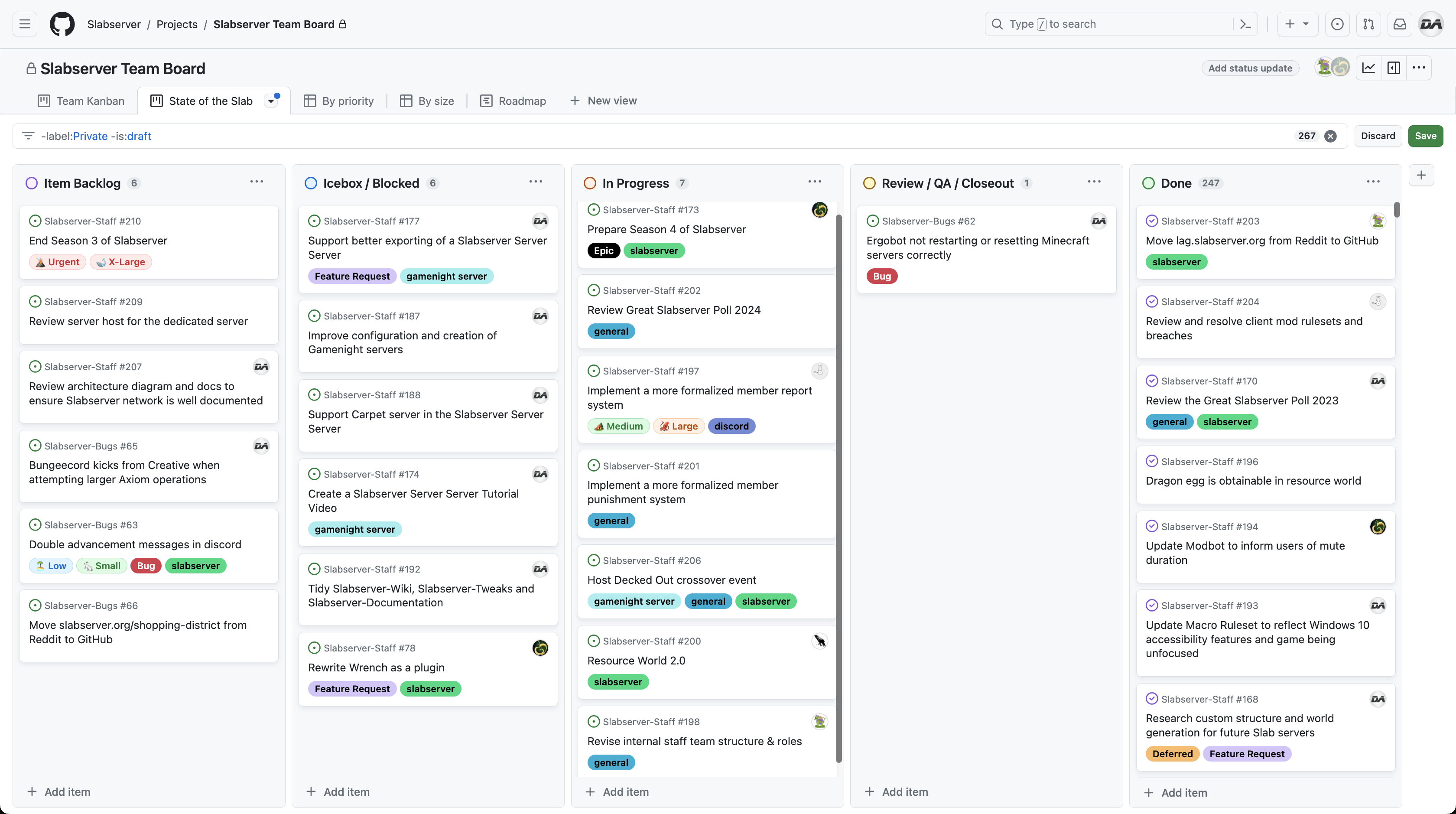Open the notifications inbox icon
This screenshot has height=814, width=1456.
pyautogui.click(x=1400, y=24)
